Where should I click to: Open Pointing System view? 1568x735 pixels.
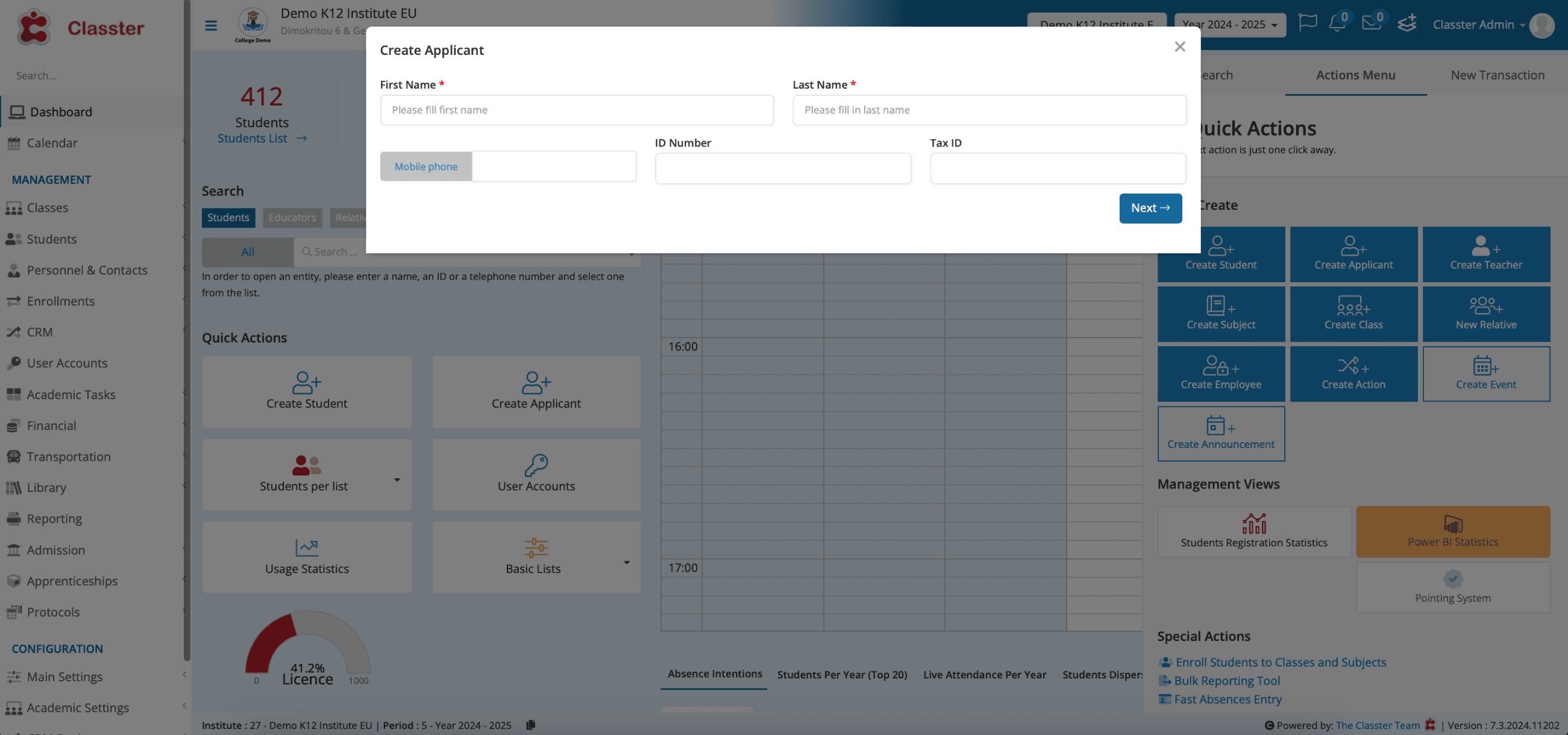point(1452,587)
